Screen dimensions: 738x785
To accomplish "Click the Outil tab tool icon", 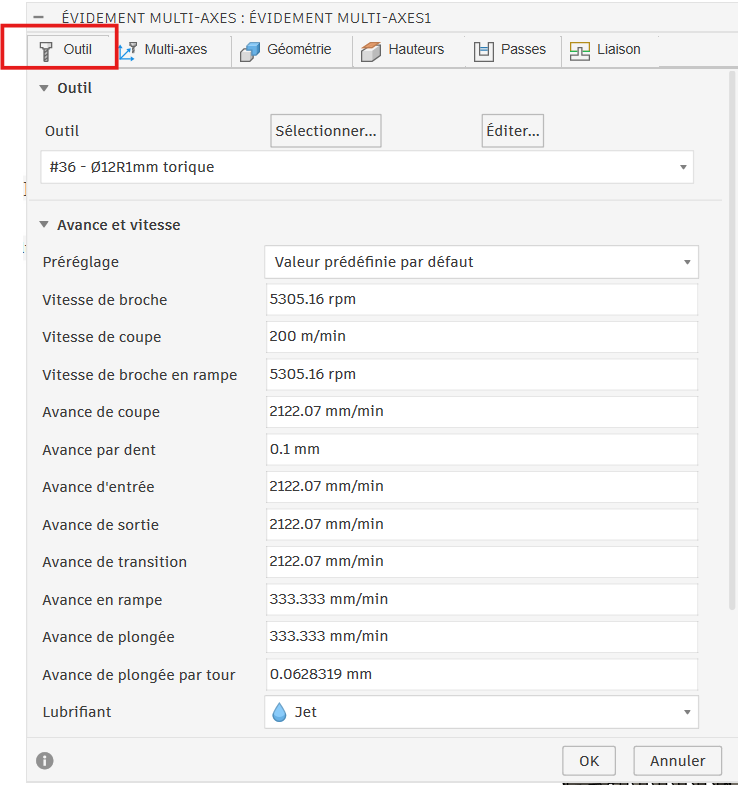I will (x=46, y=50).
